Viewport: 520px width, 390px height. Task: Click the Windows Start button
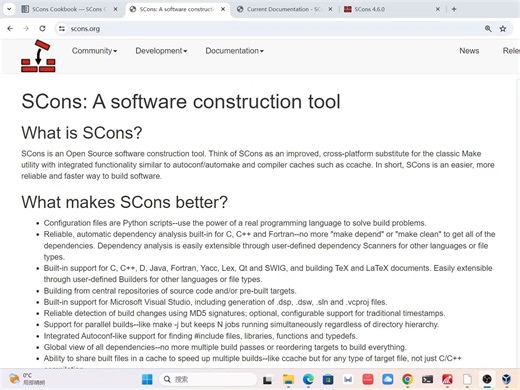click(x=147, y=379)
